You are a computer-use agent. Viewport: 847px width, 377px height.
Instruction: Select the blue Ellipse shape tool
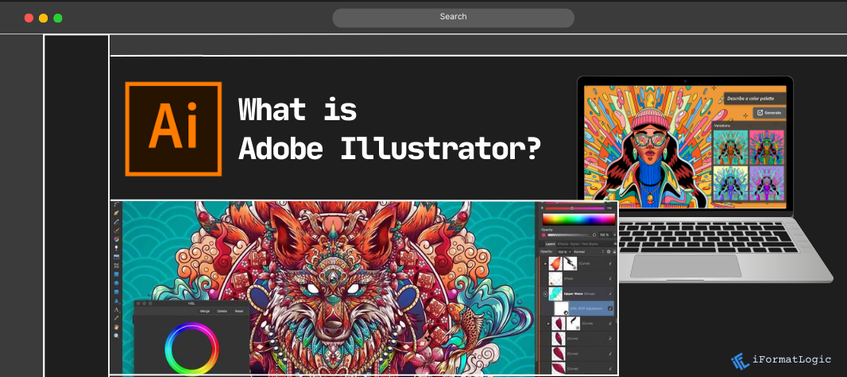pyautogui.click(x=117, y=283)
